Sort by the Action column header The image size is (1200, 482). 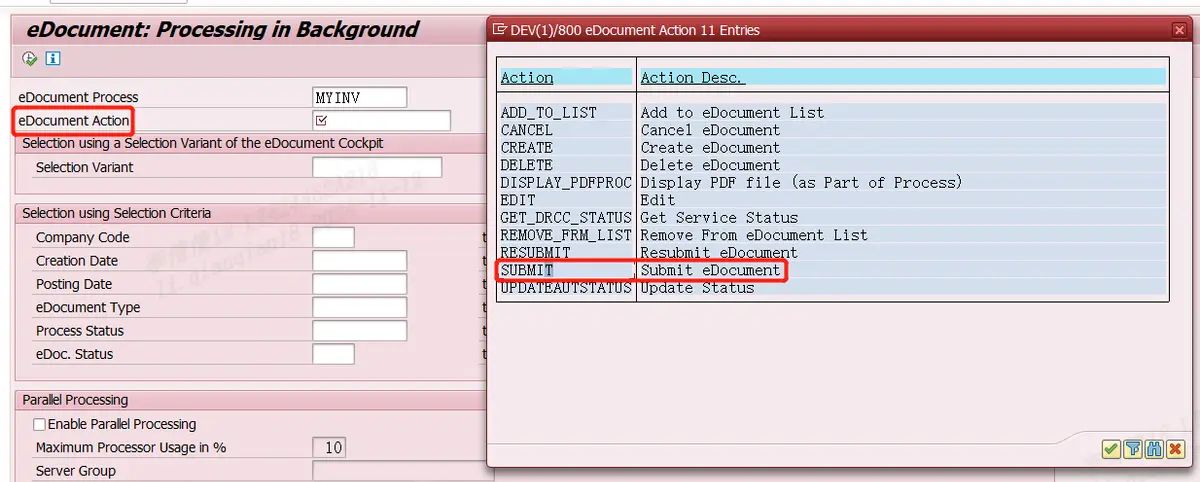tap(527, 78)
